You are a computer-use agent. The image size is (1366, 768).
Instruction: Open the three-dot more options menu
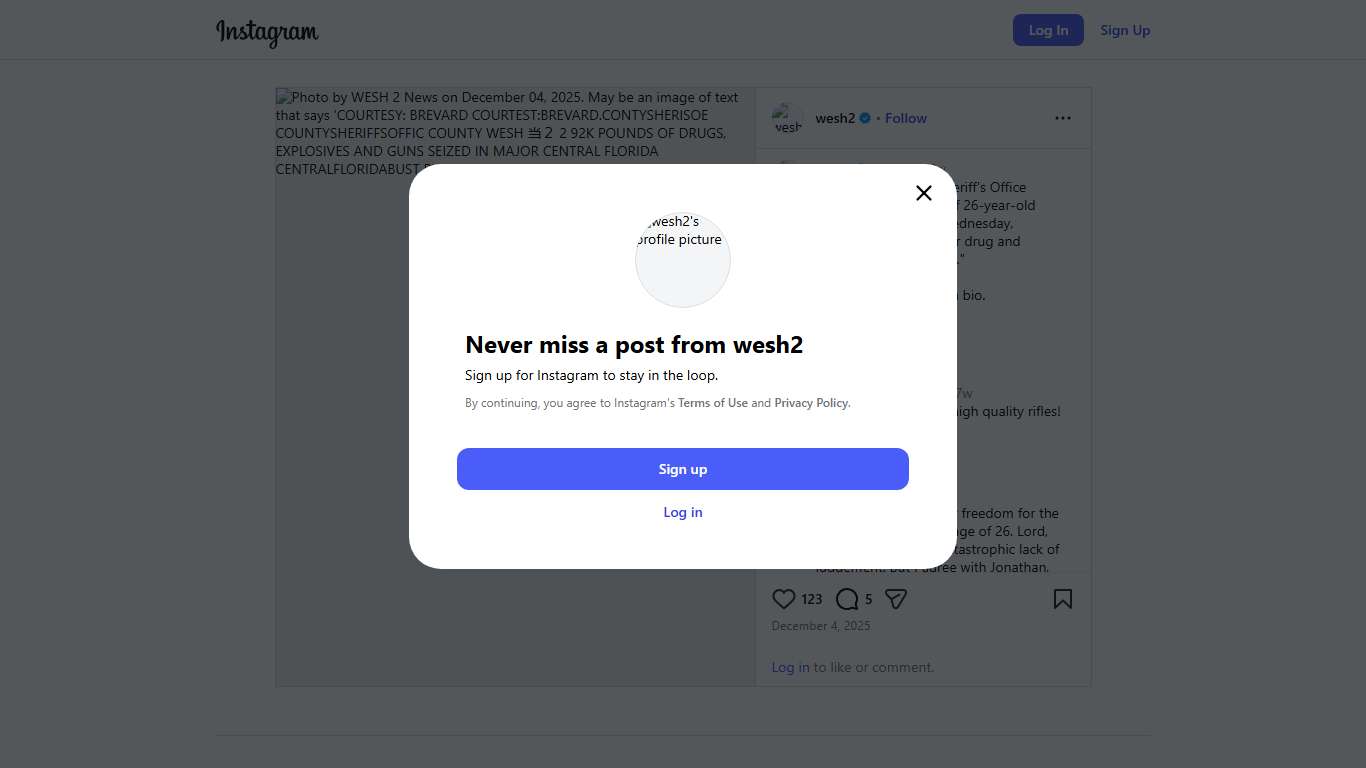pyautogui.click(x=1062, y=118)
